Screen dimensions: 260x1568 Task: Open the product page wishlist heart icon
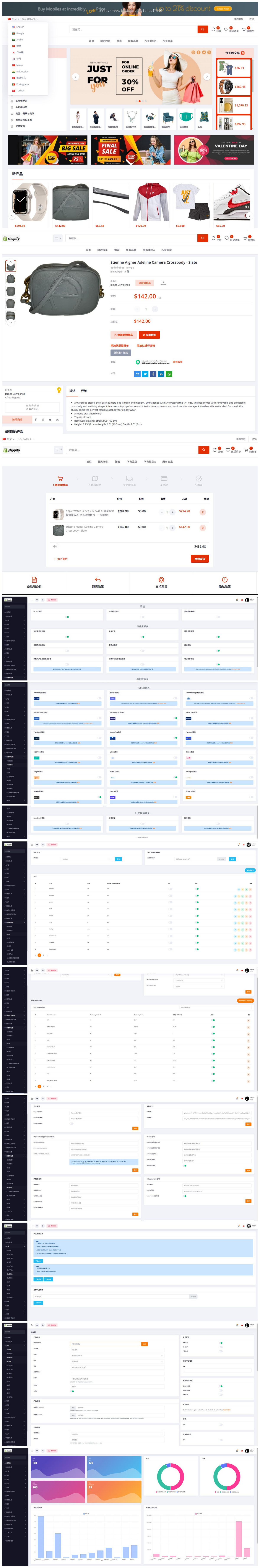coord(226,238)
